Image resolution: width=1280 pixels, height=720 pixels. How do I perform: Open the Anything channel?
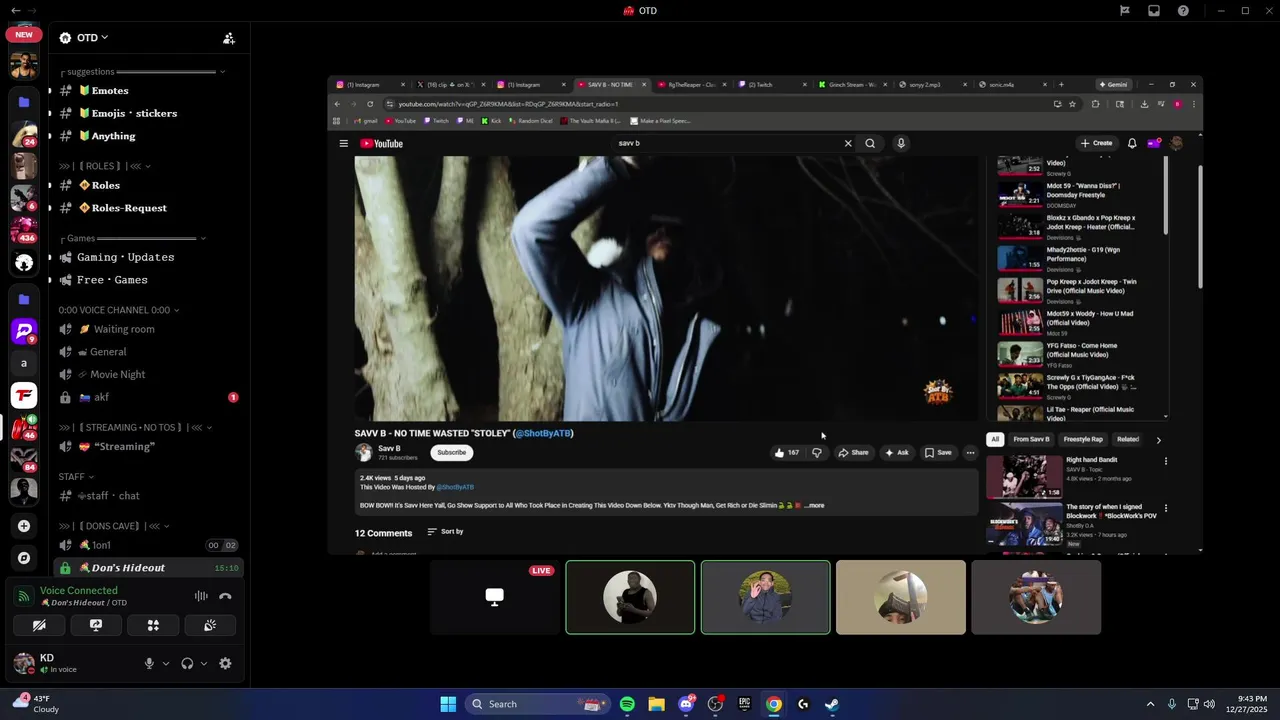(x=150, y=136)
